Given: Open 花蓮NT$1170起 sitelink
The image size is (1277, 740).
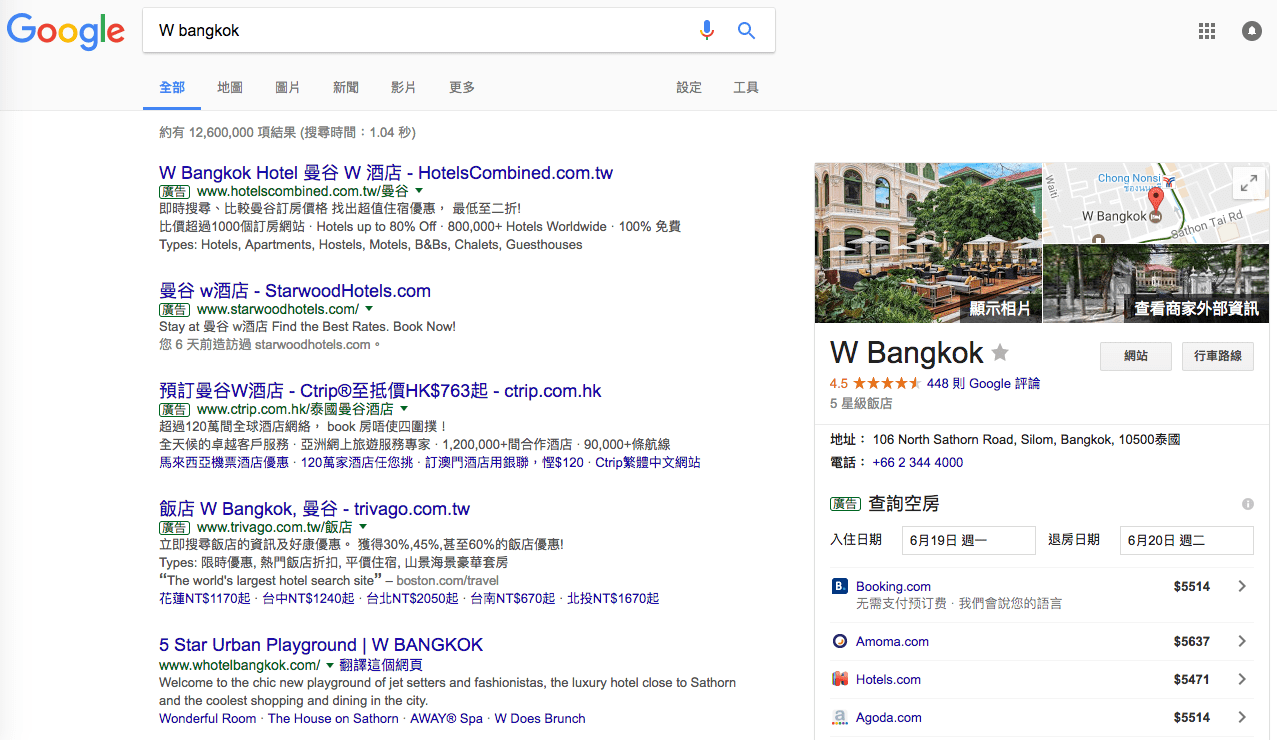Looking at the screenshot, I should click(x=205, y=599).
